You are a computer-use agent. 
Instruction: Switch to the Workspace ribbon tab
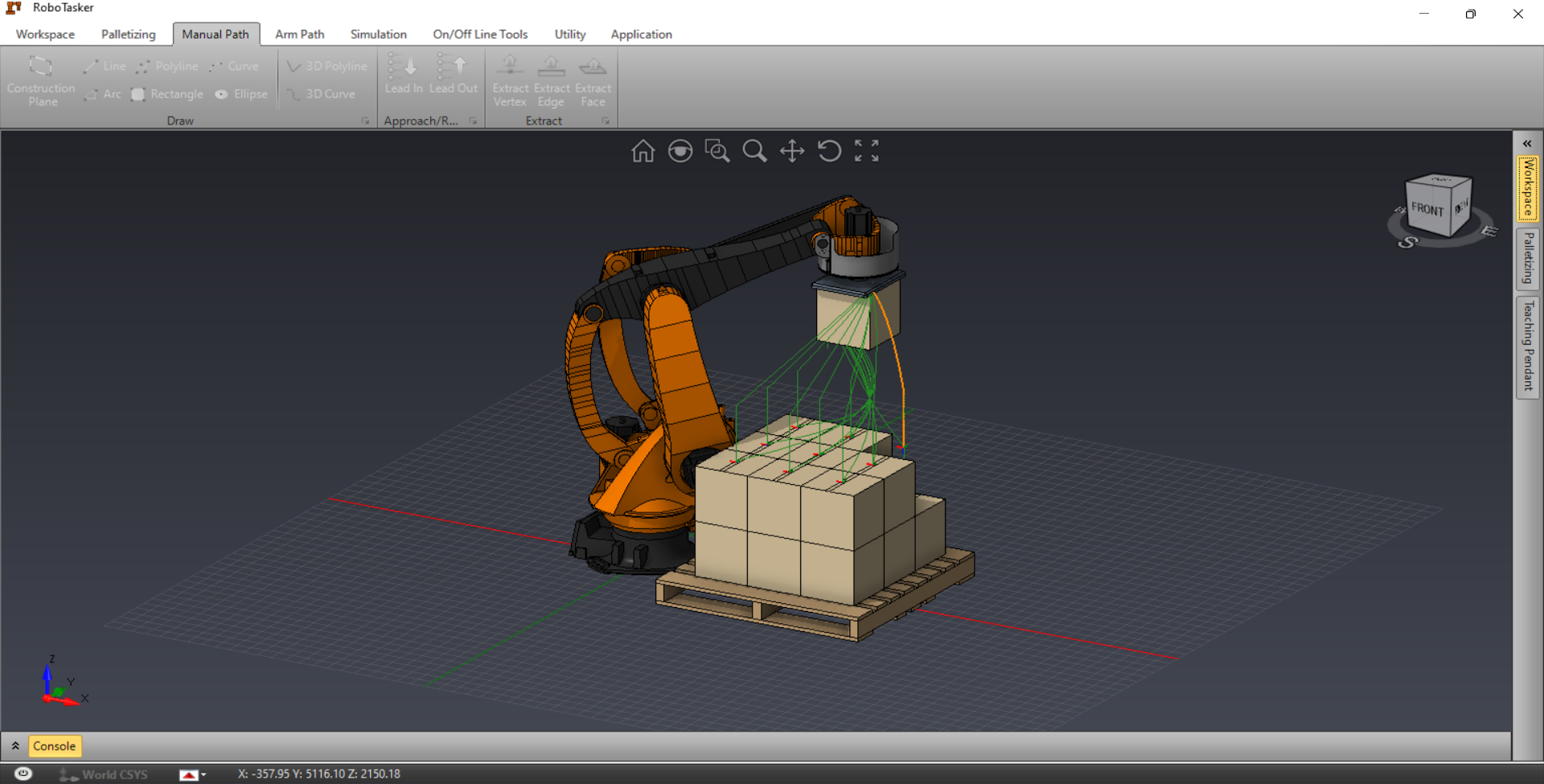(45, 34)
